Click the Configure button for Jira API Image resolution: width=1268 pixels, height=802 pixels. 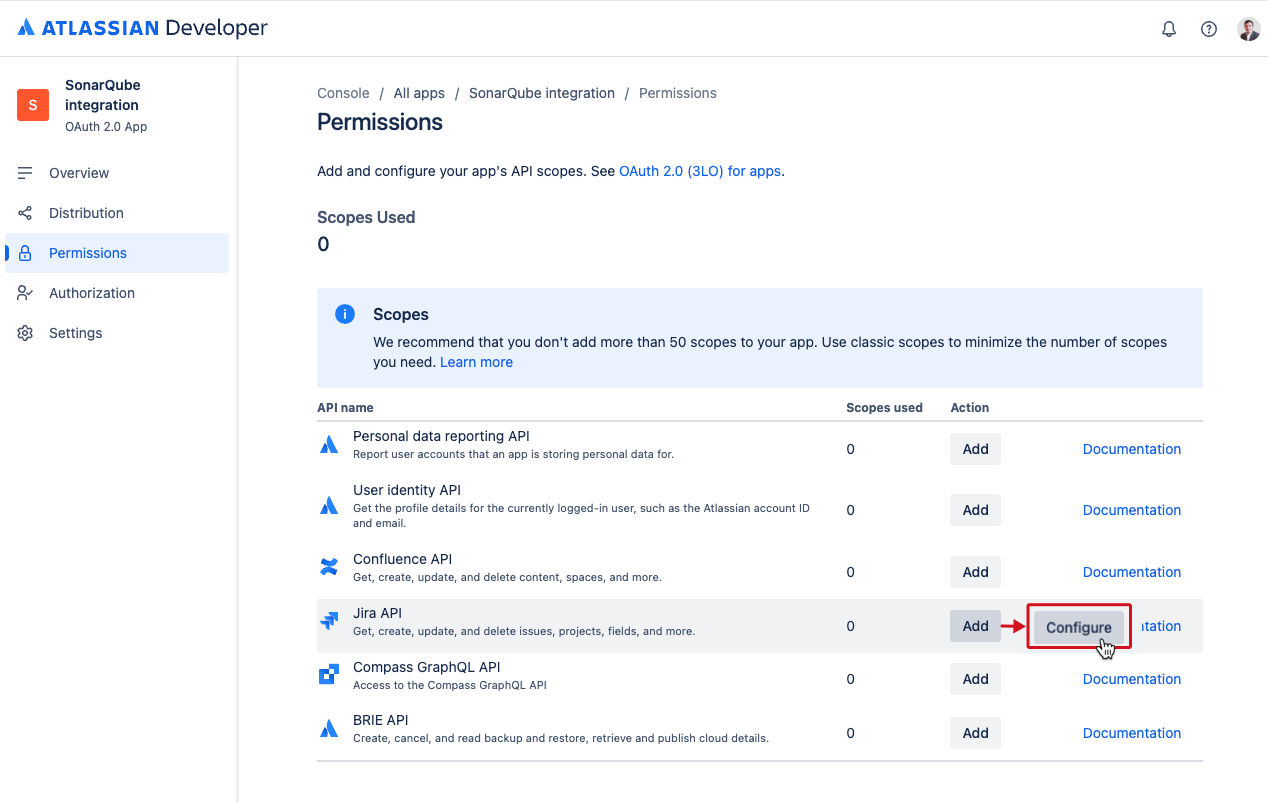click(1078, 626)
